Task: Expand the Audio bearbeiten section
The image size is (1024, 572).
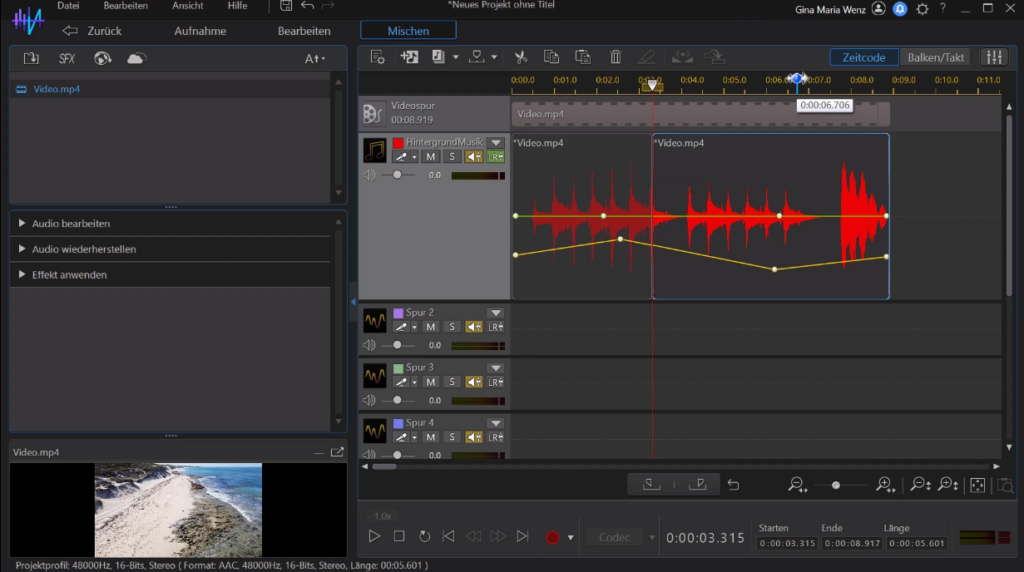Action: (70, 223)
